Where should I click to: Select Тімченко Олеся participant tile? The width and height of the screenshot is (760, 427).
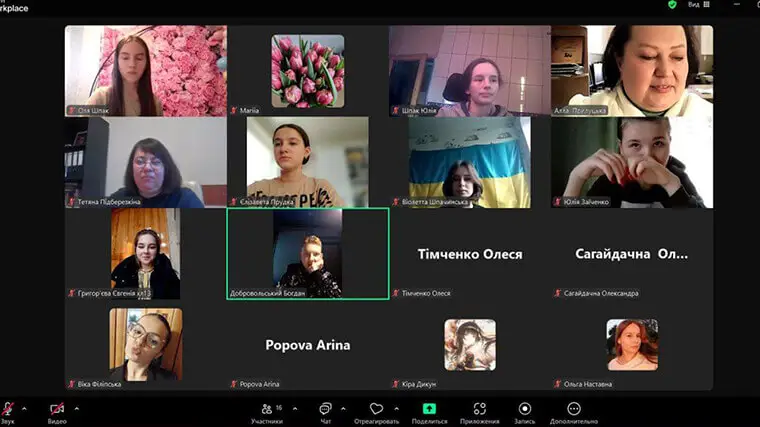pyautogui.click(x=469, y=254)
